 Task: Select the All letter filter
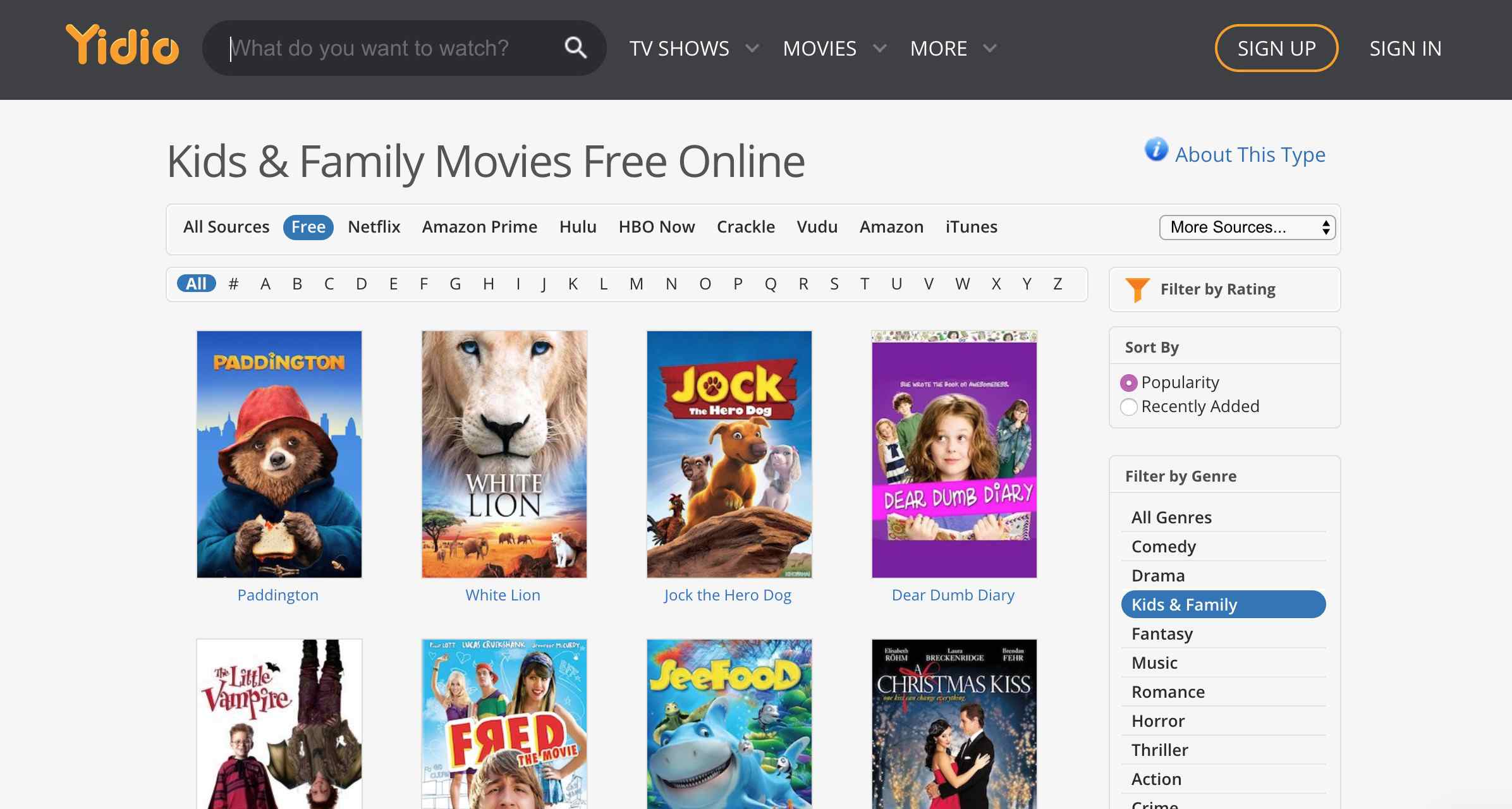196,284
